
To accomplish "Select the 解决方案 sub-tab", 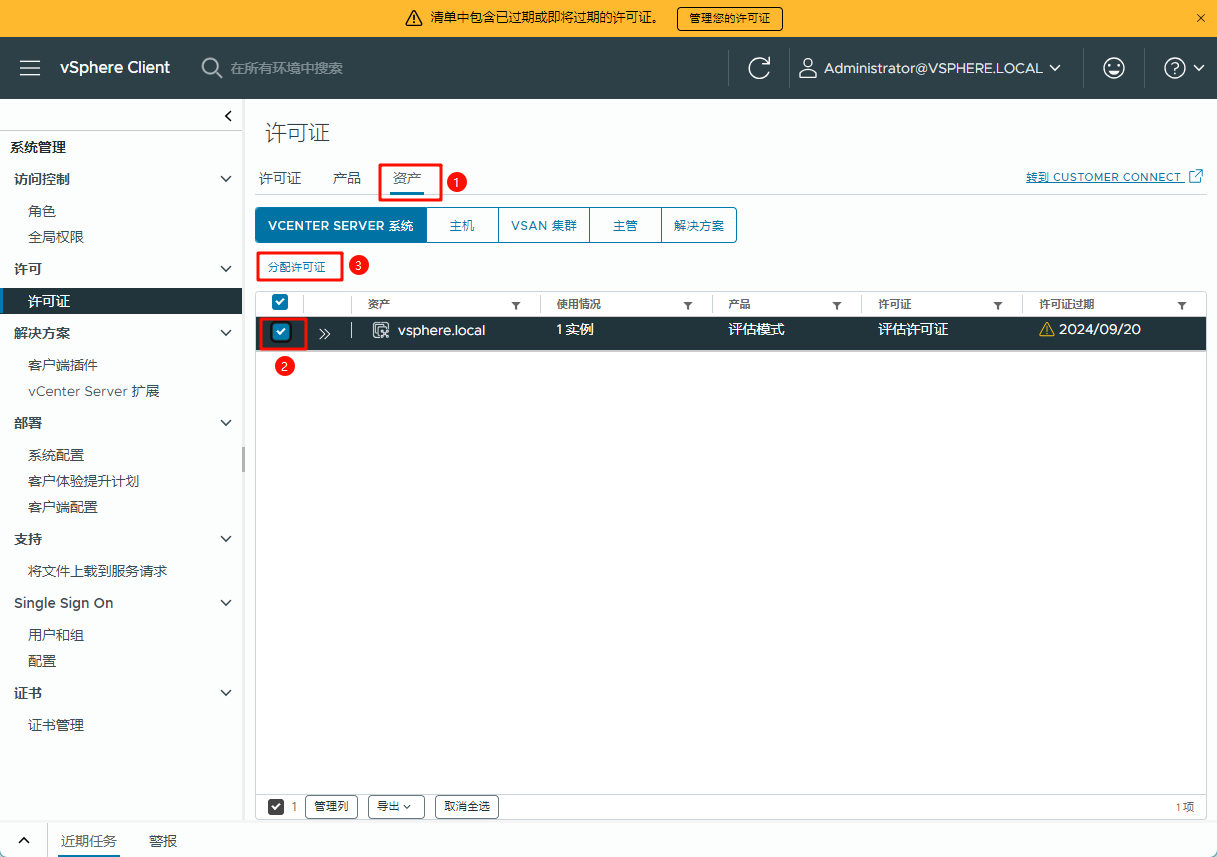I will coord(699,226).
